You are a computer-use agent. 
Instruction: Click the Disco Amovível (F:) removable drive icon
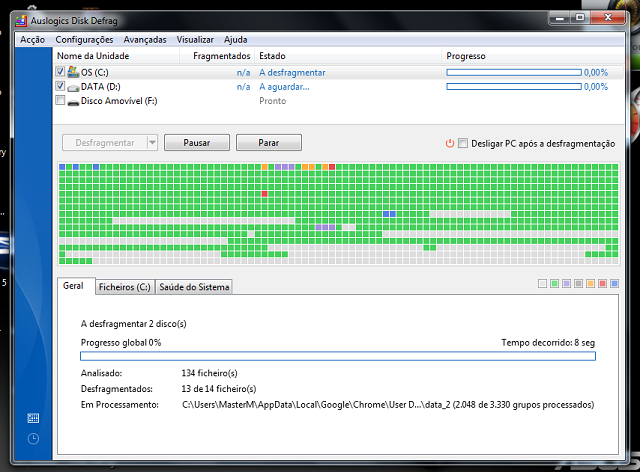(x=73, y=102)
